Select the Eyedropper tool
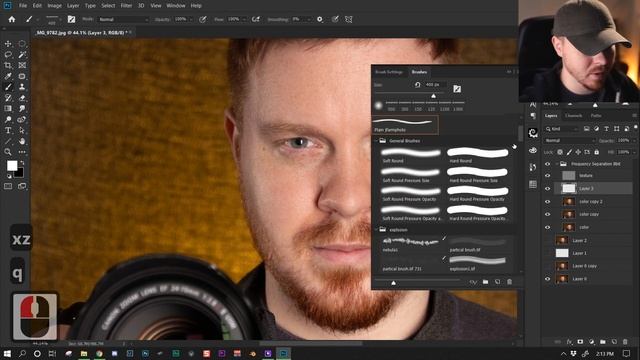 coord(8,76)
